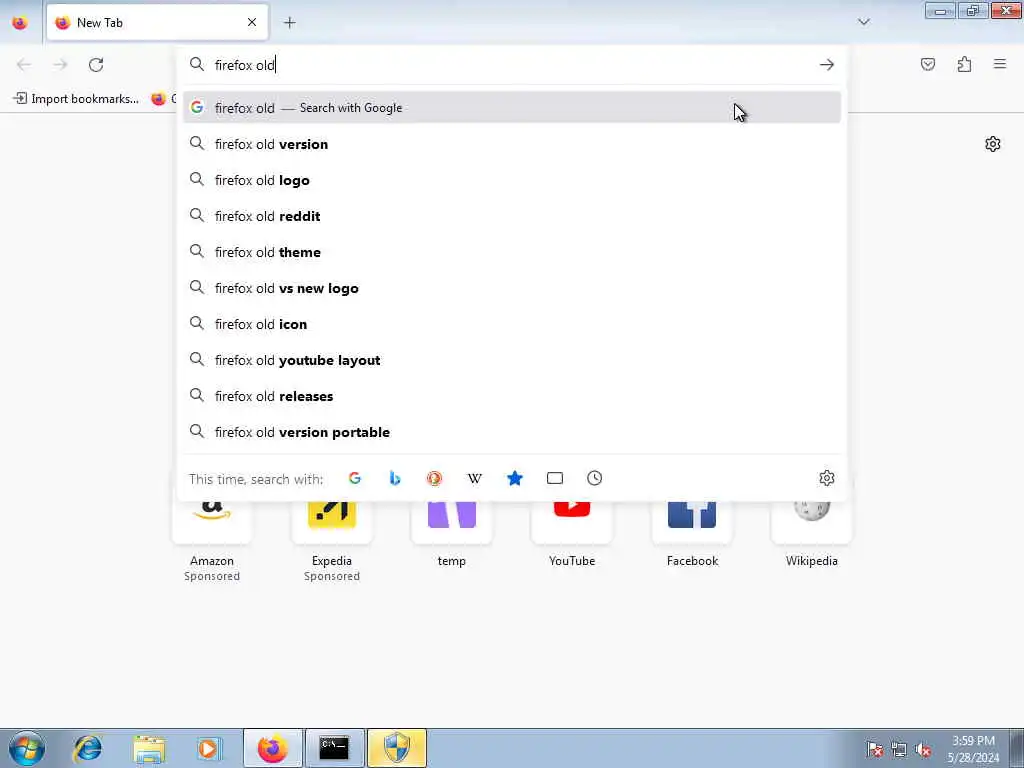Open Windows Media Player from the taskbar
Image resolution: width=1024 pixels, height=768 pixels.
click(210, 748)
